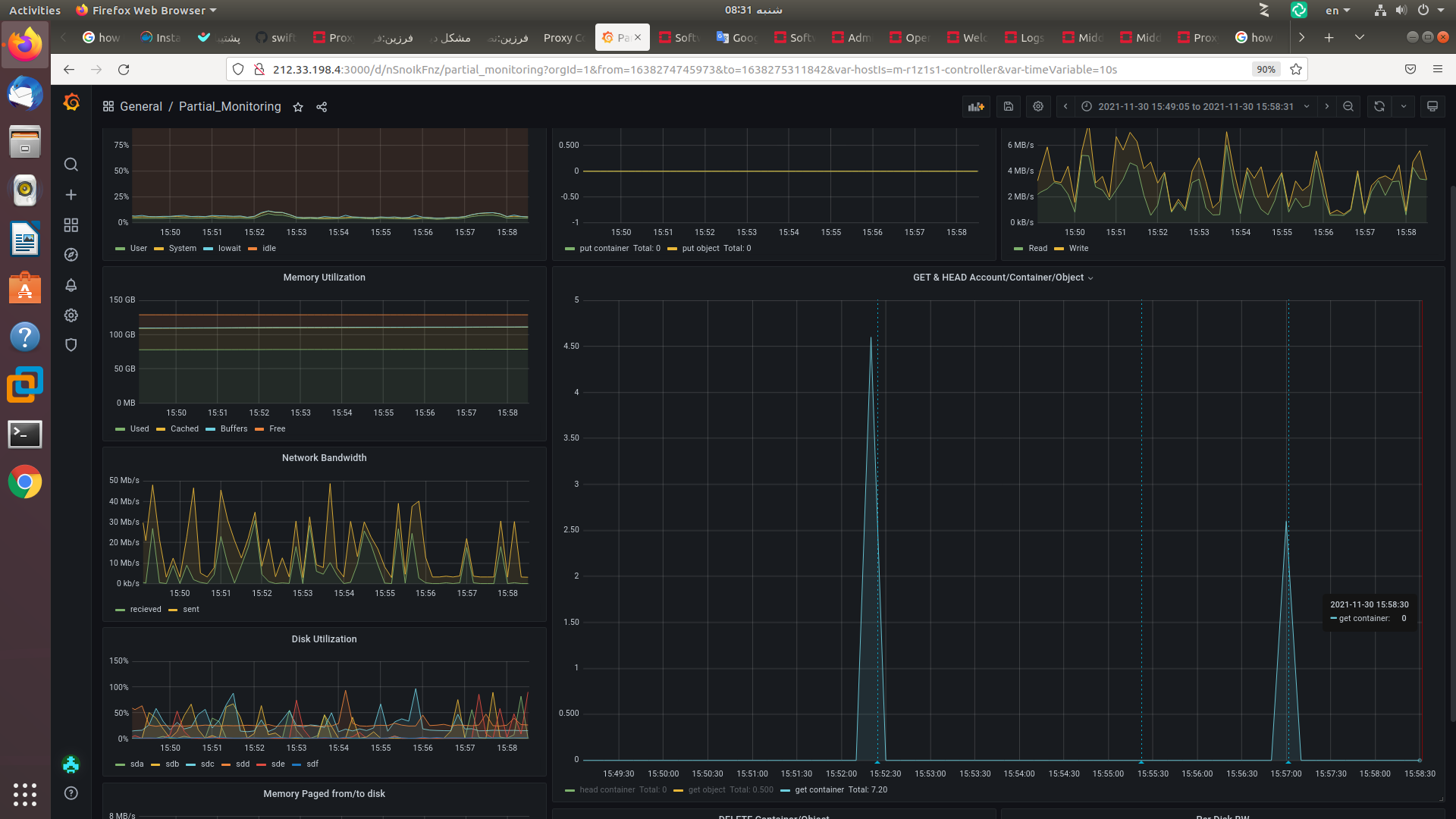1456x819 pixels.
Task: Click the General breadcrumb link
Action: pos(141,107)
